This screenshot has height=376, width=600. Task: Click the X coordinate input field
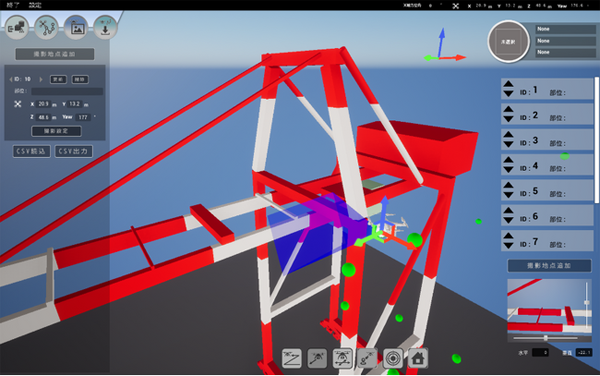coord(43,104)
